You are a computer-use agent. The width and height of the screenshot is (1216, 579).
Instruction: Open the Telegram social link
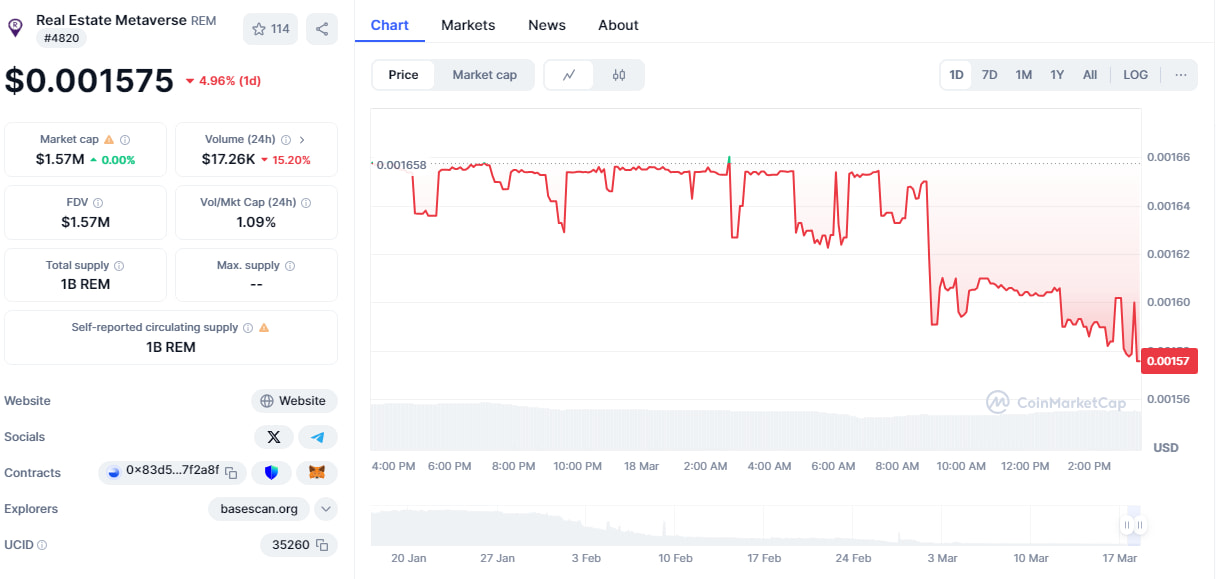(318, 437)
